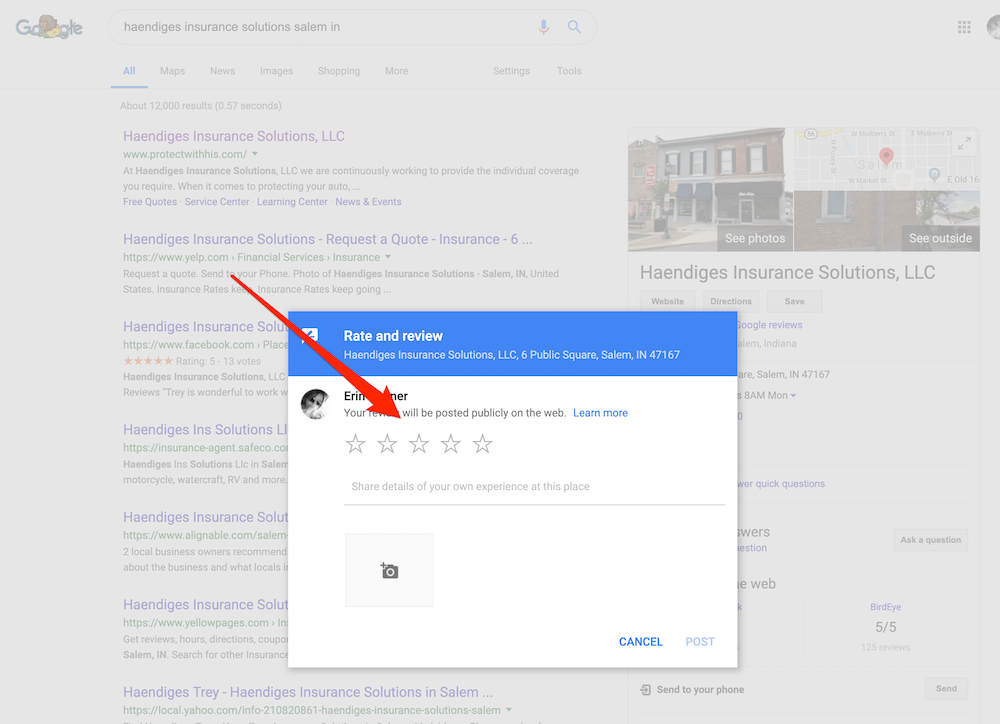
Task: Expand dropdown arrow next to protectwithhis.com URL
Action: point(254,154)
